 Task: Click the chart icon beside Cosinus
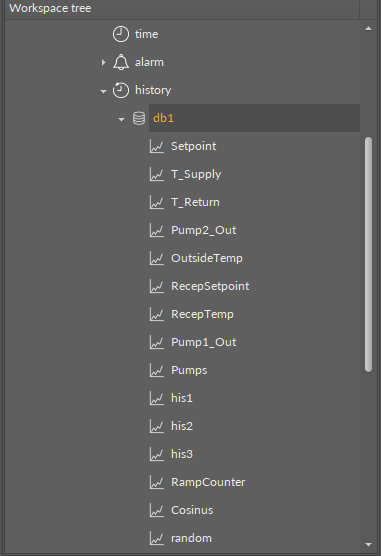pyautogui.click(x=156, y=510)
